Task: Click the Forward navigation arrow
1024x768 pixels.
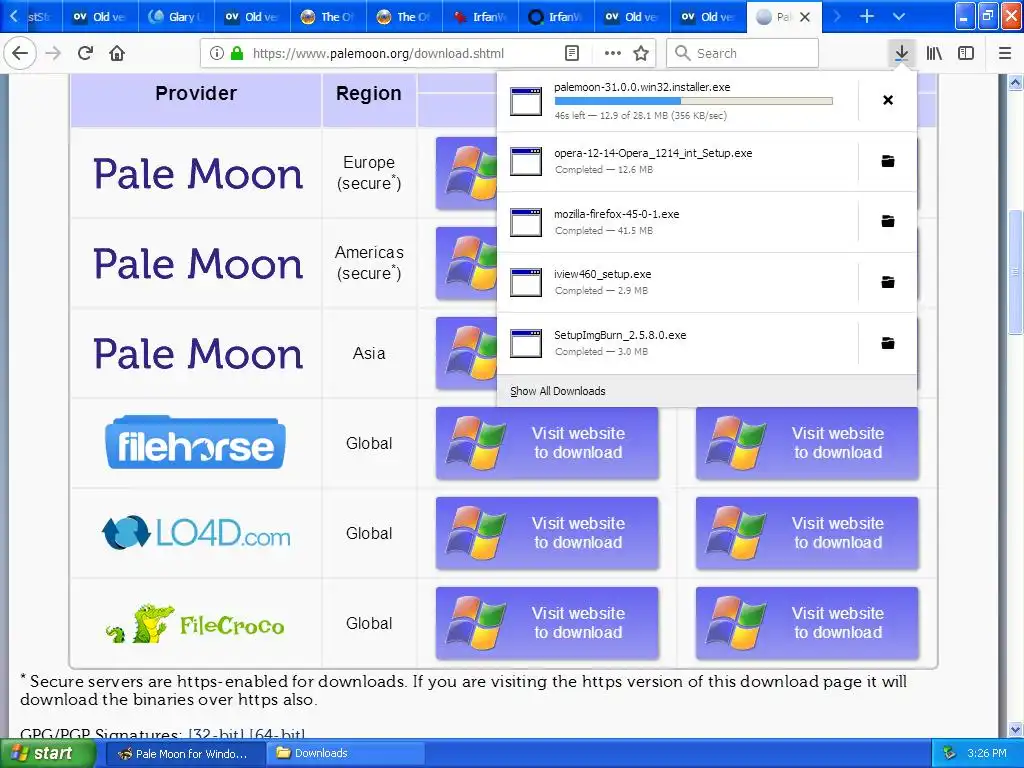Action: point(53,53)
